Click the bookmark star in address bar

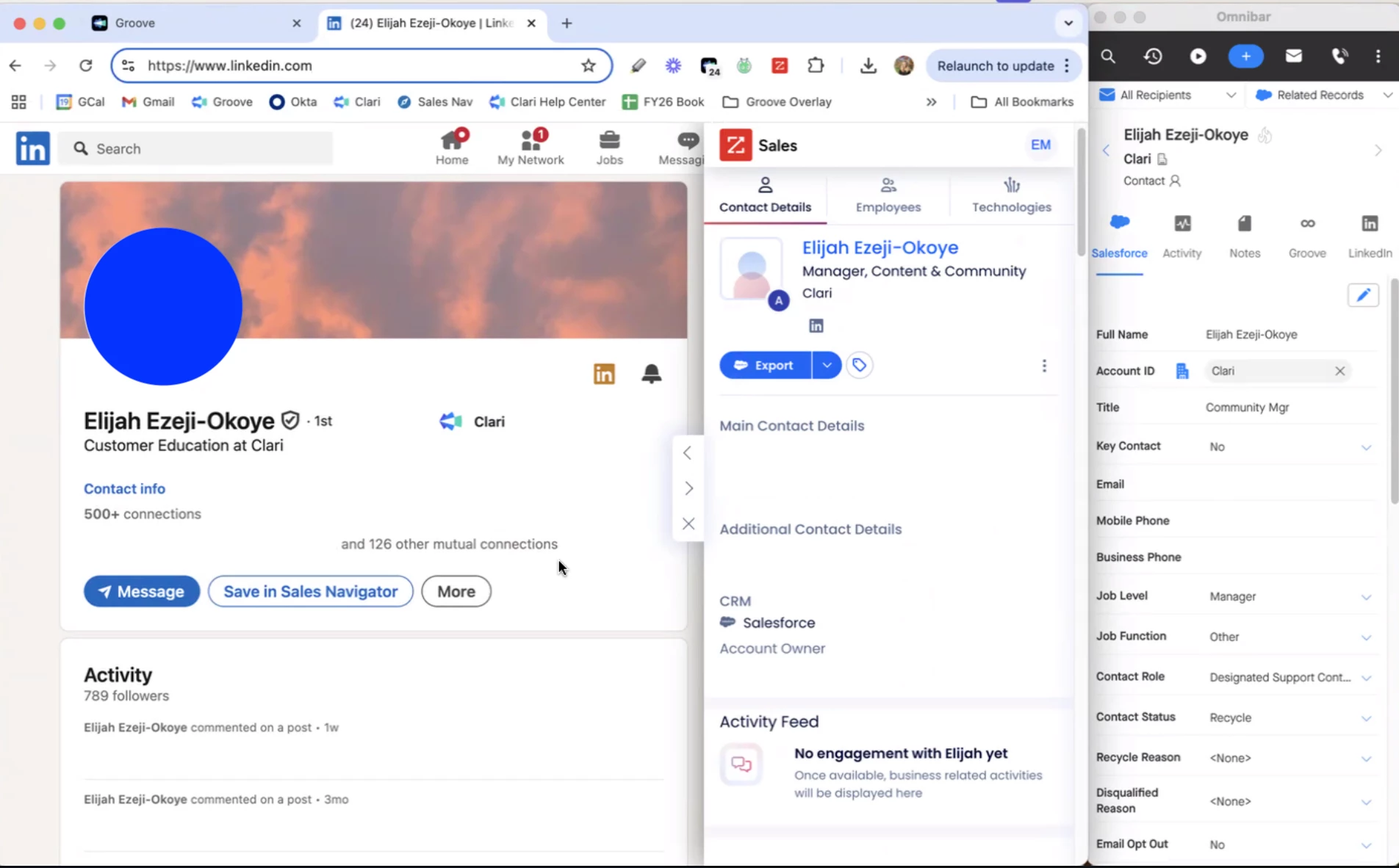click(589, 65)
